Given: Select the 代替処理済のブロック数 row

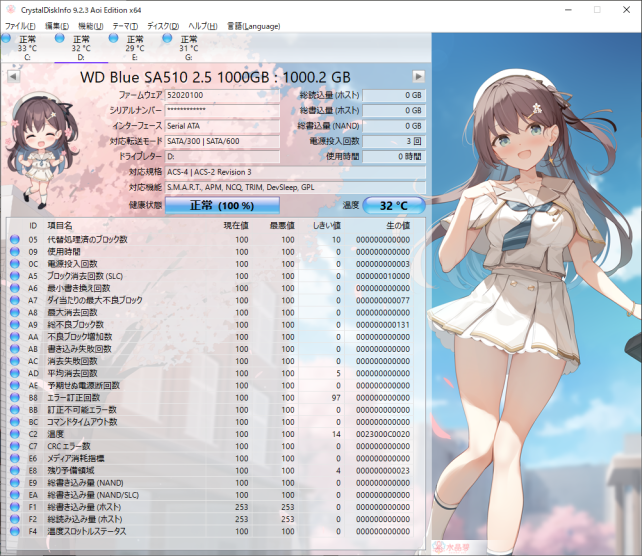Looking at the screenshot, I should pos(211,239).
